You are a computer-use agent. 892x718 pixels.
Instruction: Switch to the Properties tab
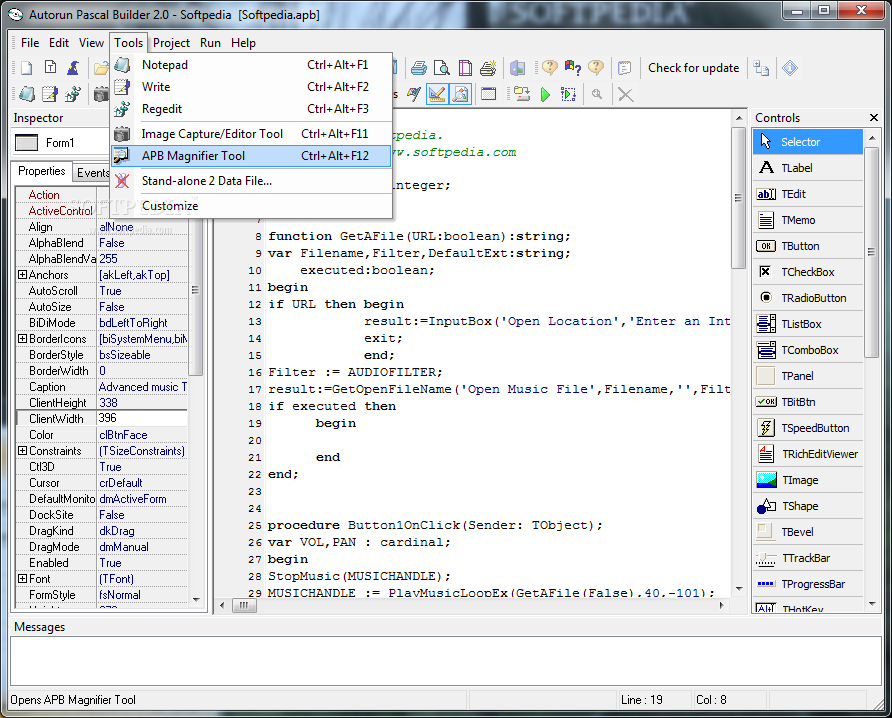tap(42, 171)
